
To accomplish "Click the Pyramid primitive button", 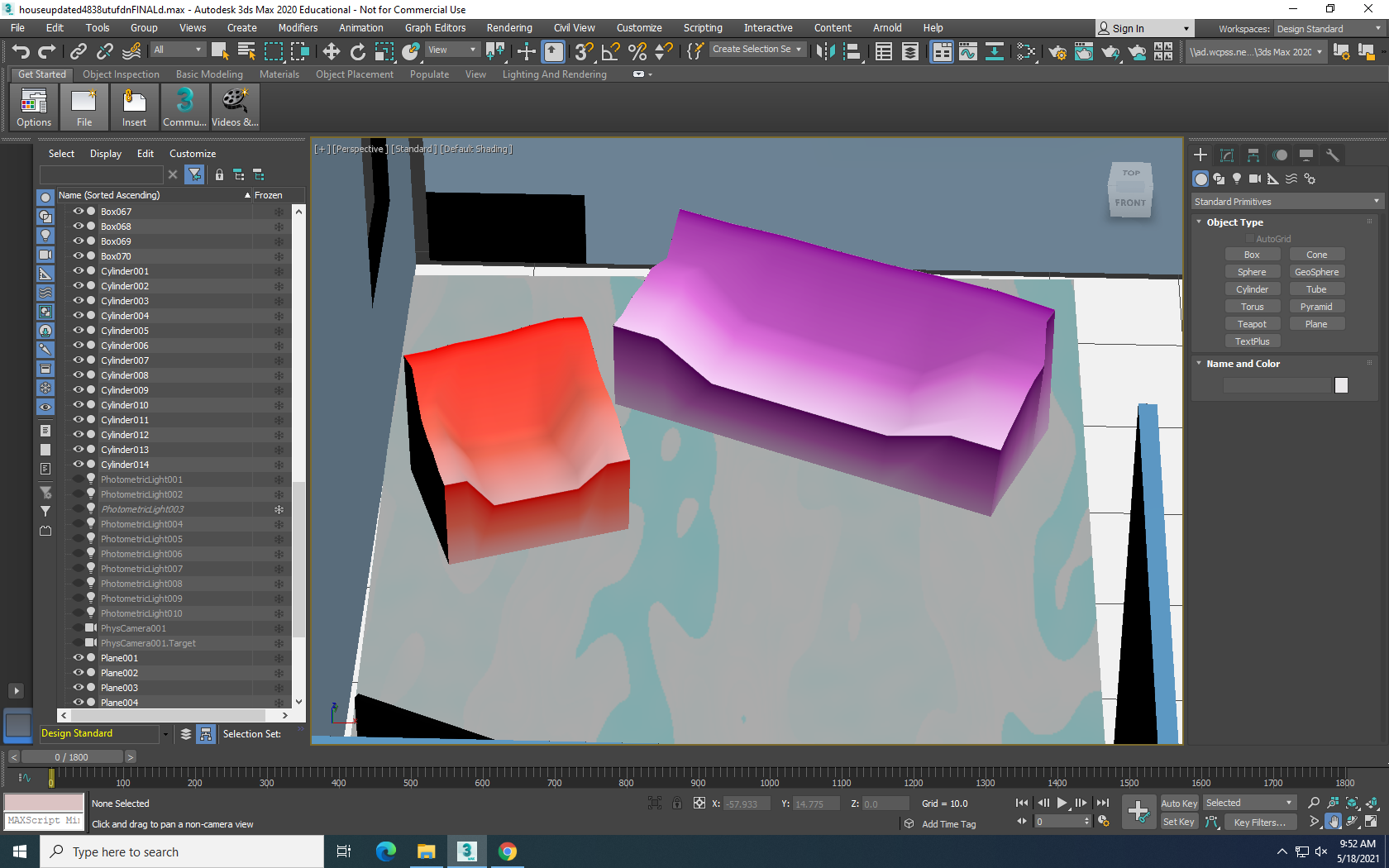I will pyautogui.click(x=1316, y=307).
